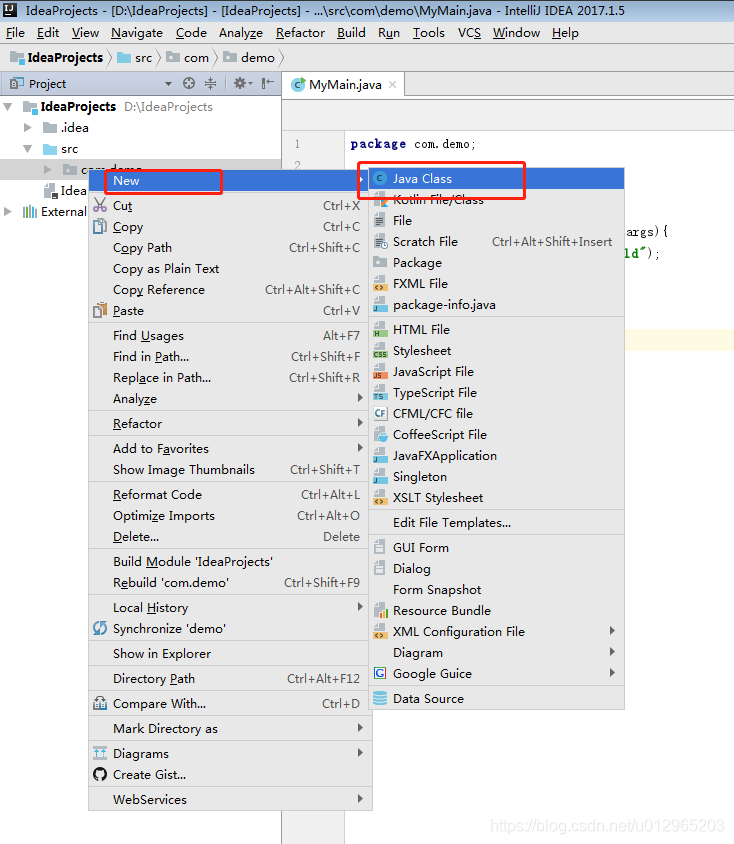Image resolution: width=734 pixels, height=844 pixels.
Task: Expand the External Libraries node
Action: pos(8,212)
